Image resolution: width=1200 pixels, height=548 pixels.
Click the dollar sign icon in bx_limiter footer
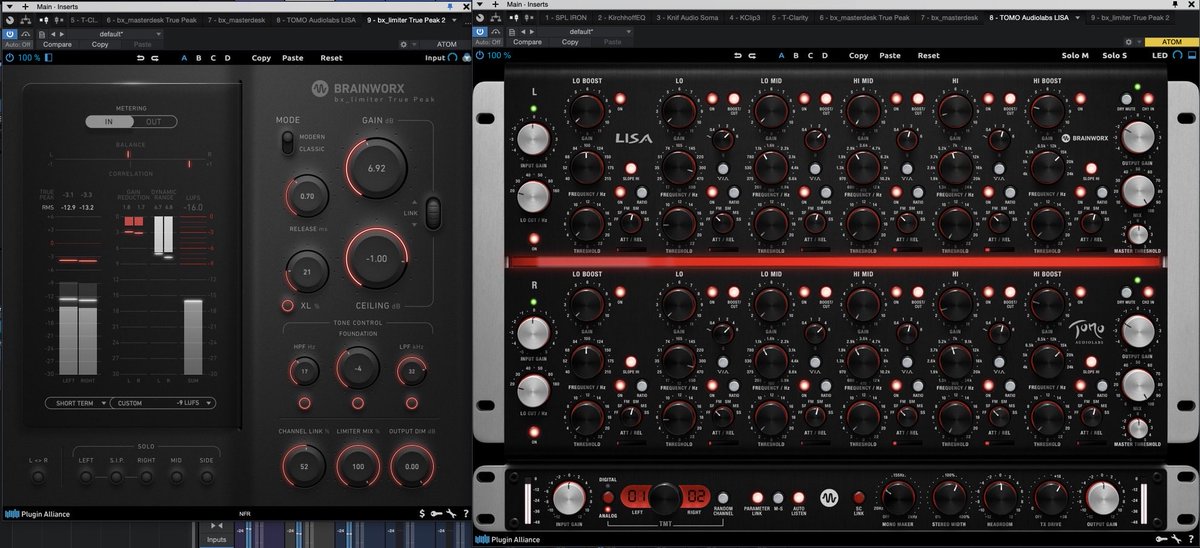pyautogui.click(x=424, y=513)
